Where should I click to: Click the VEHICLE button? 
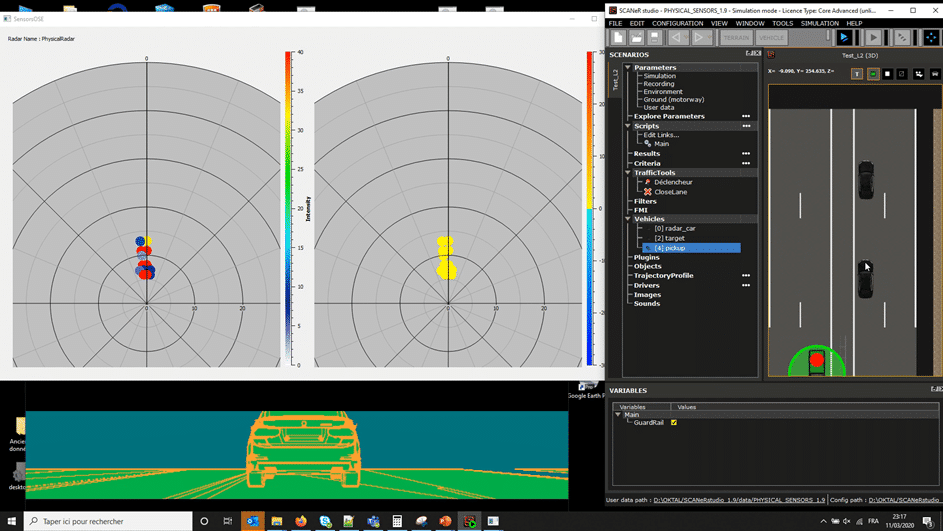772,38
